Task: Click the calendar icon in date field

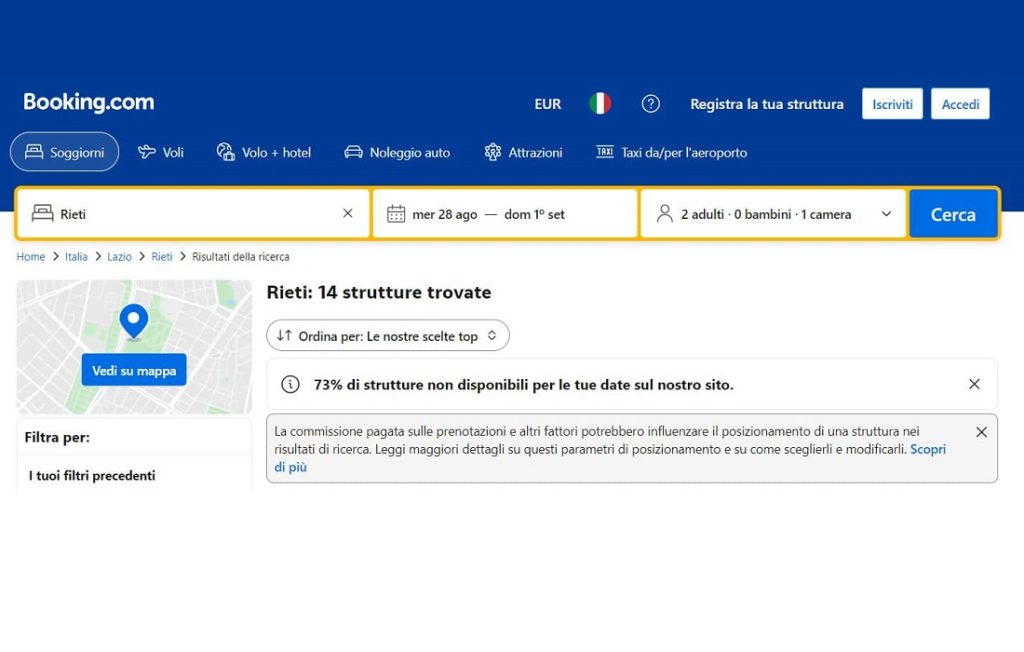Action: coord(396,214)
